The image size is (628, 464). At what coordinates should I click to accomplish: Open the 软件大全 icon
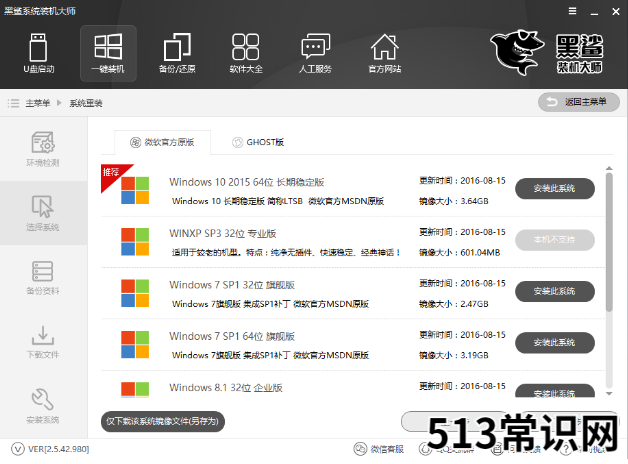tap(246, 53)
